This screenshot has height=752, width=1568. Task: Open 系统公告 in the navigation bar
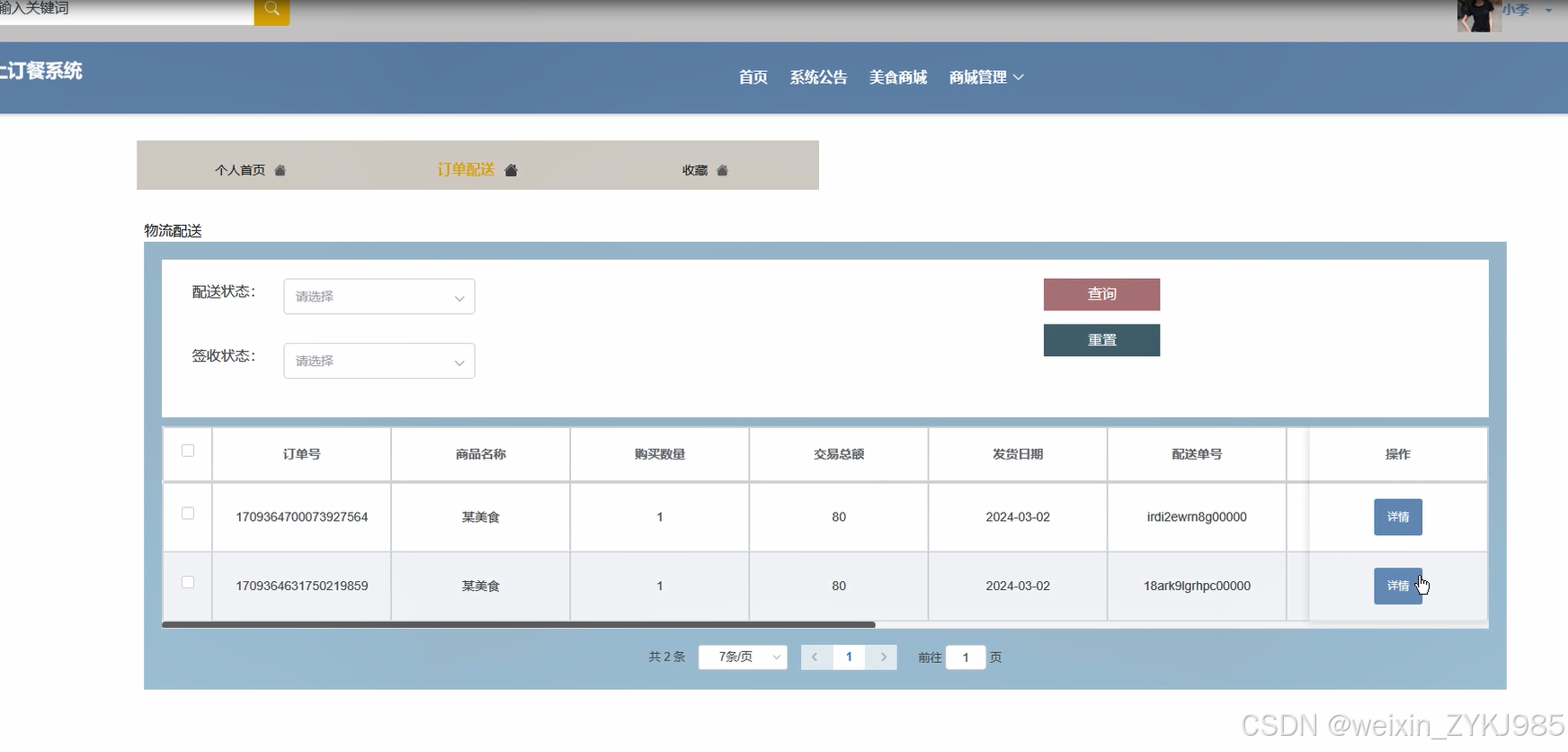(818, 77)
